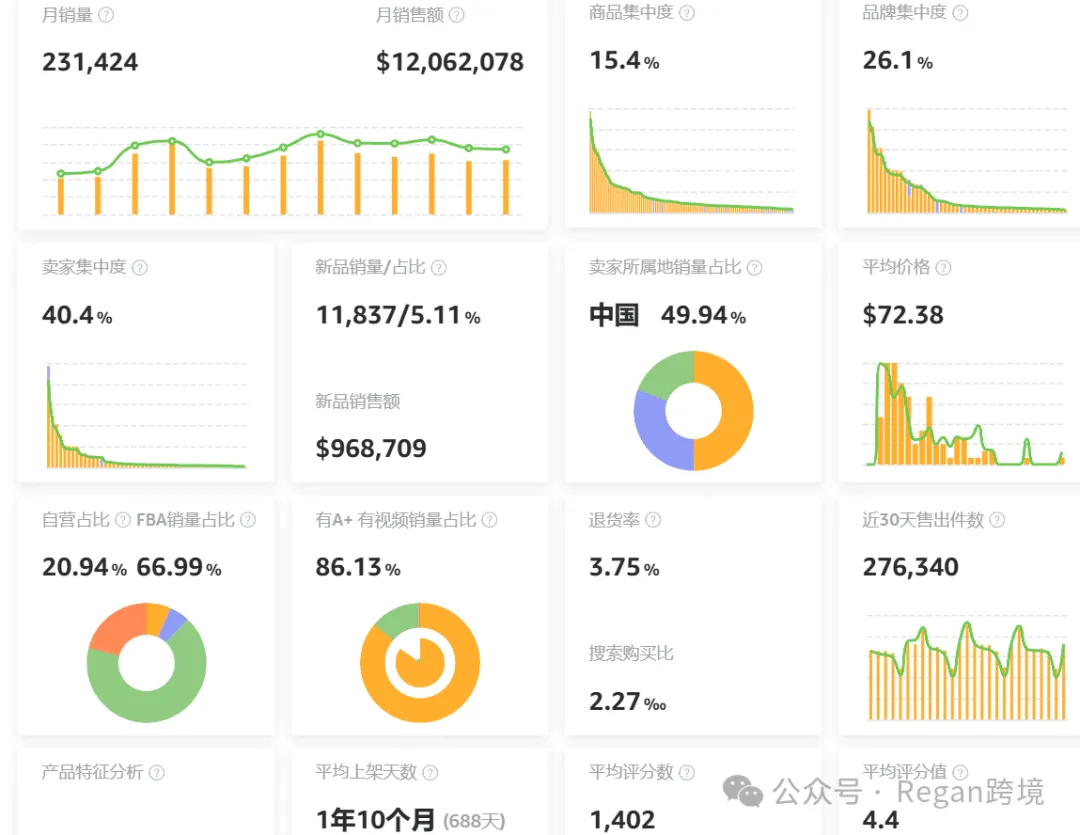This screenshot has width=1080, height=835.
Task: Click the help icon beside 月销量
Action: click(106, 14)
